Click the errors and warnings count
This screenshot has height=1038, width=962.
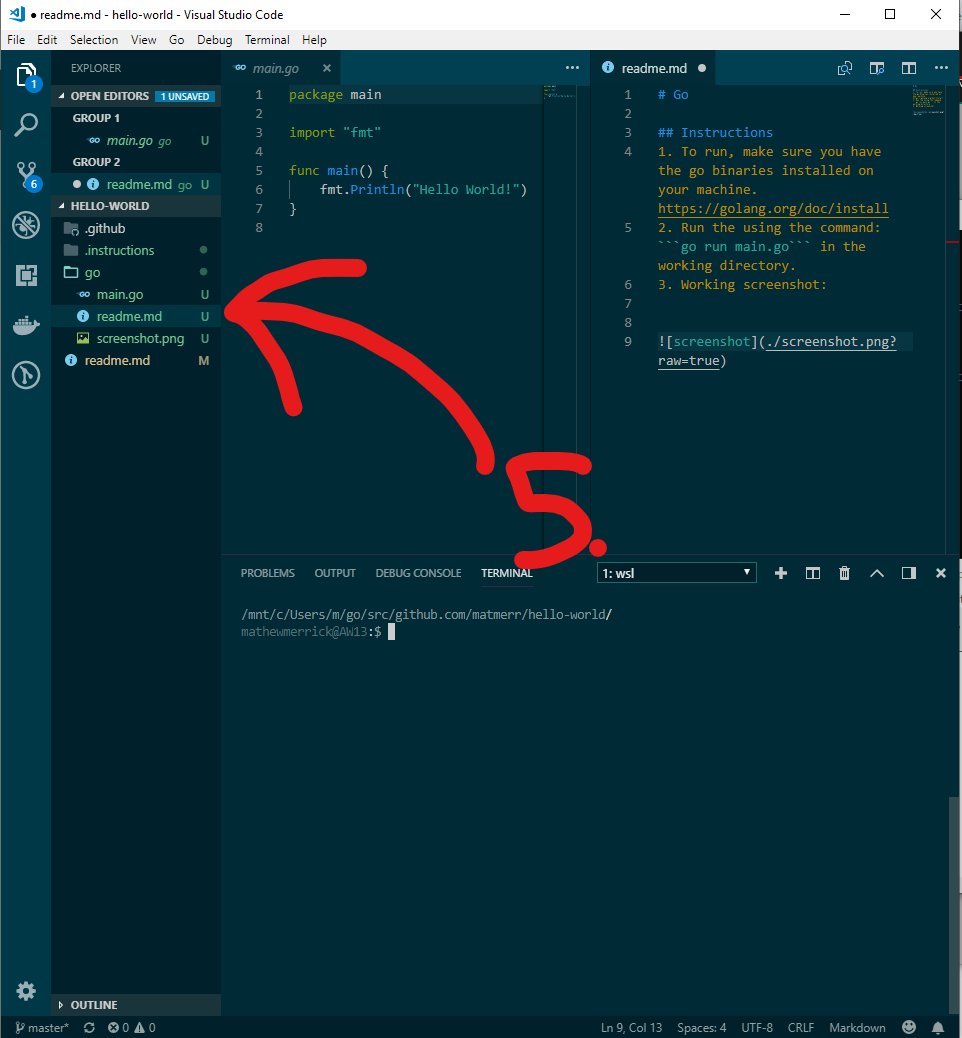coord(132,1027)
